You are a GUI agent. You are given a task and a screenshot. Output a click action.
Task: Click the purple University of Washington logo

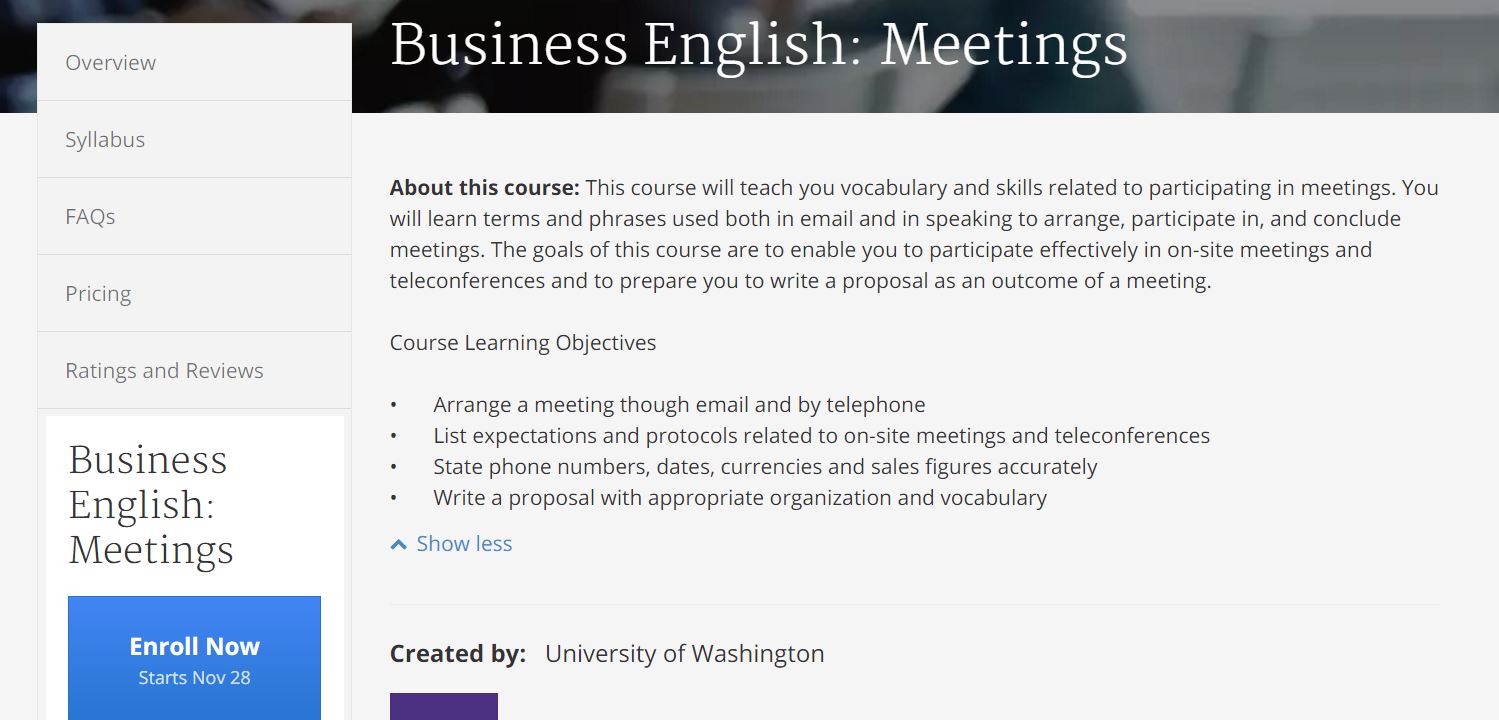(443, 706)
